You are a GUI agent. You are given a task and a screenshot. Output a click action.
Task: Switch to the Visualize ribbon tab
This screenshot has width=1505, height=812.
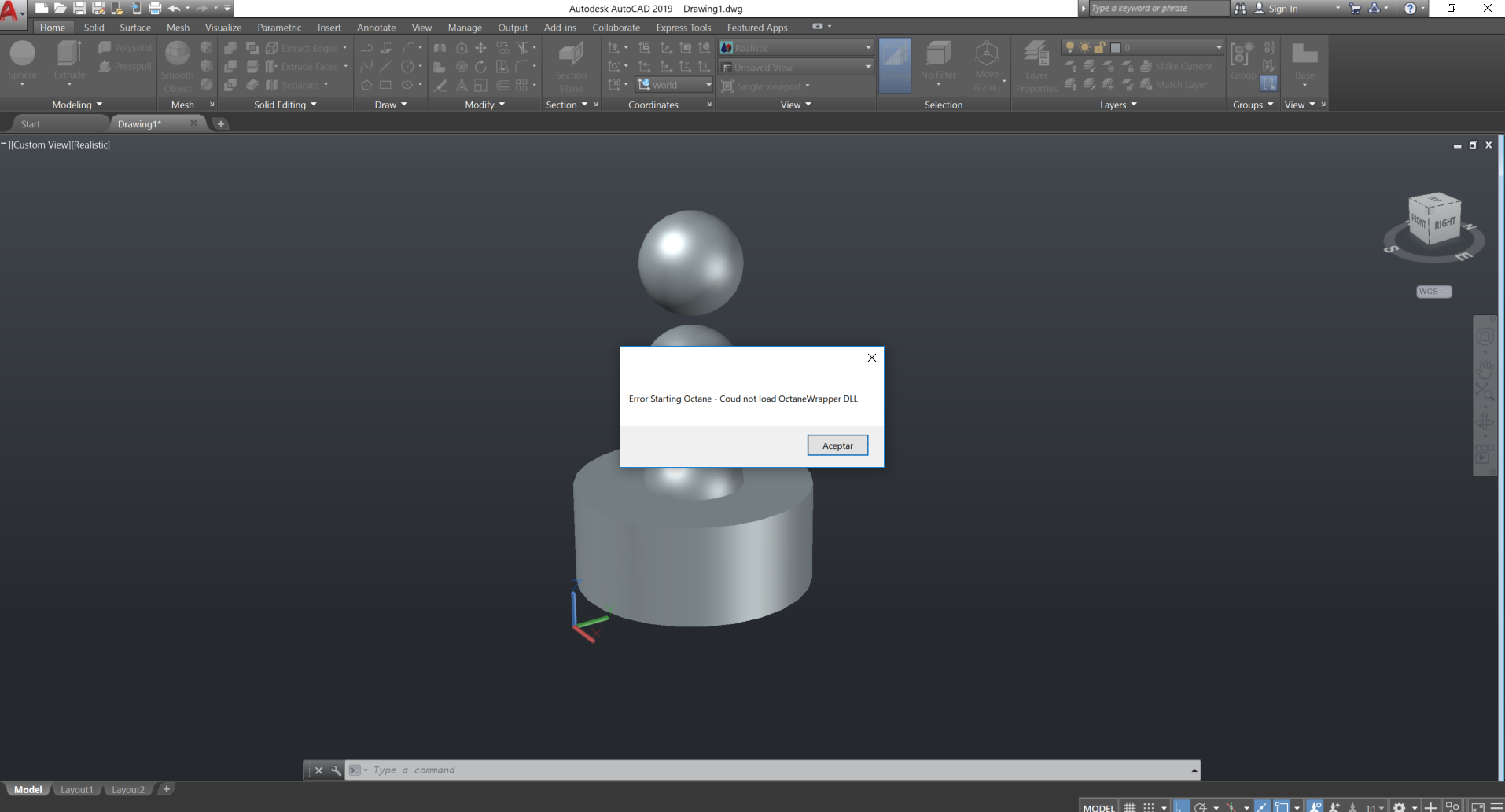[x=223, y=28]
